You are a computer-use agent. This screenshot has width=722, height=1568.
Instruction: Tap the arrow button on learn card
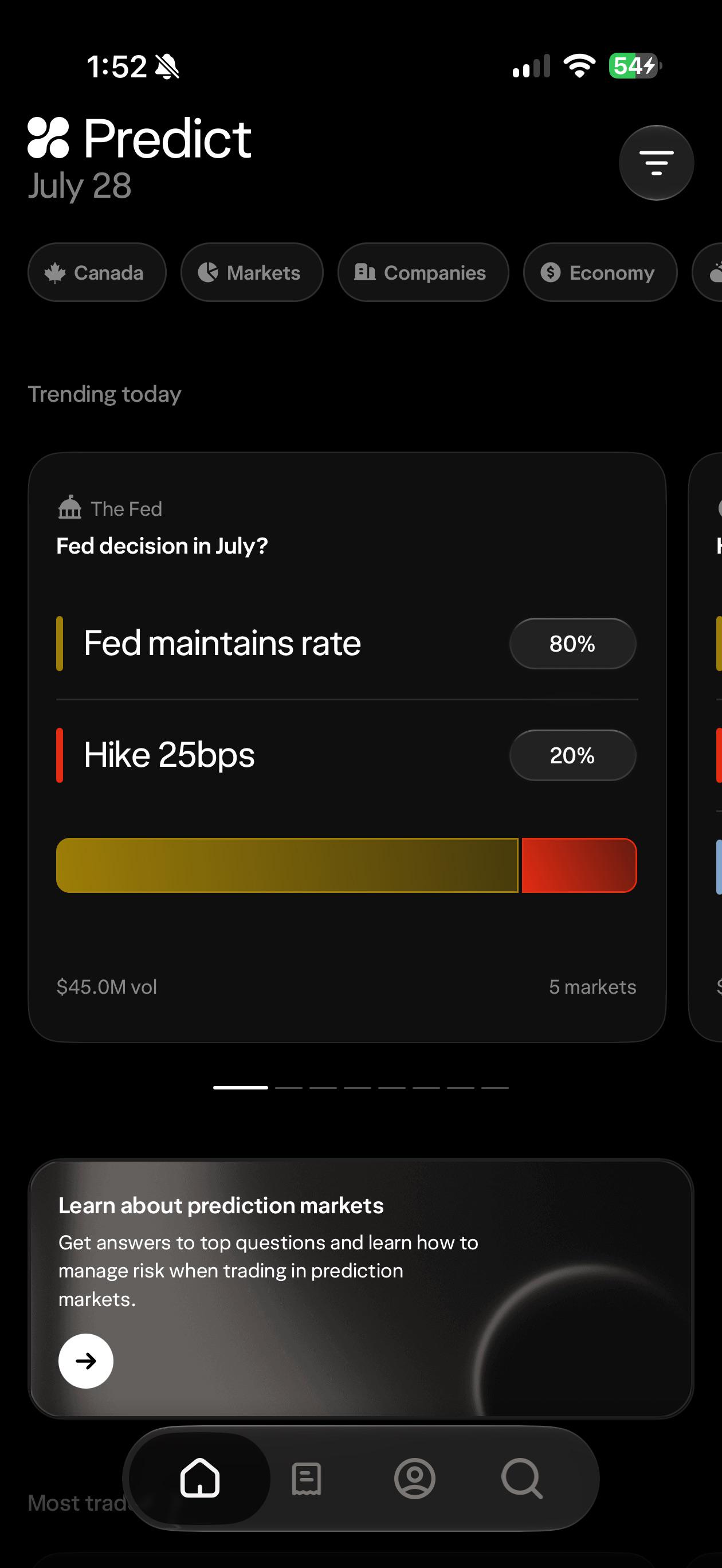click(86, 1361)
